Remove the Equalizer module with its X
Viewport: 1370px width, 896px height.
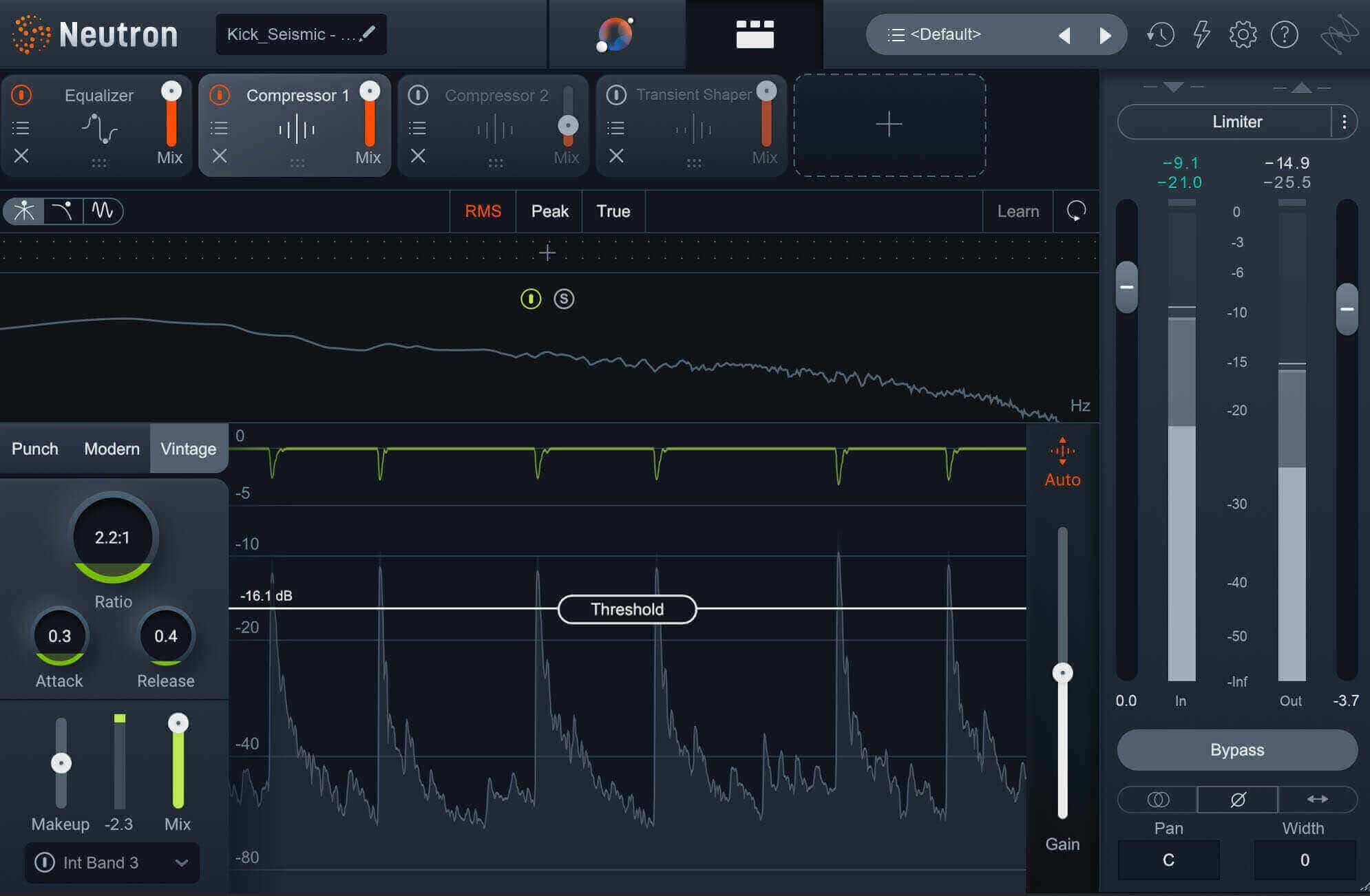point(21,156)
